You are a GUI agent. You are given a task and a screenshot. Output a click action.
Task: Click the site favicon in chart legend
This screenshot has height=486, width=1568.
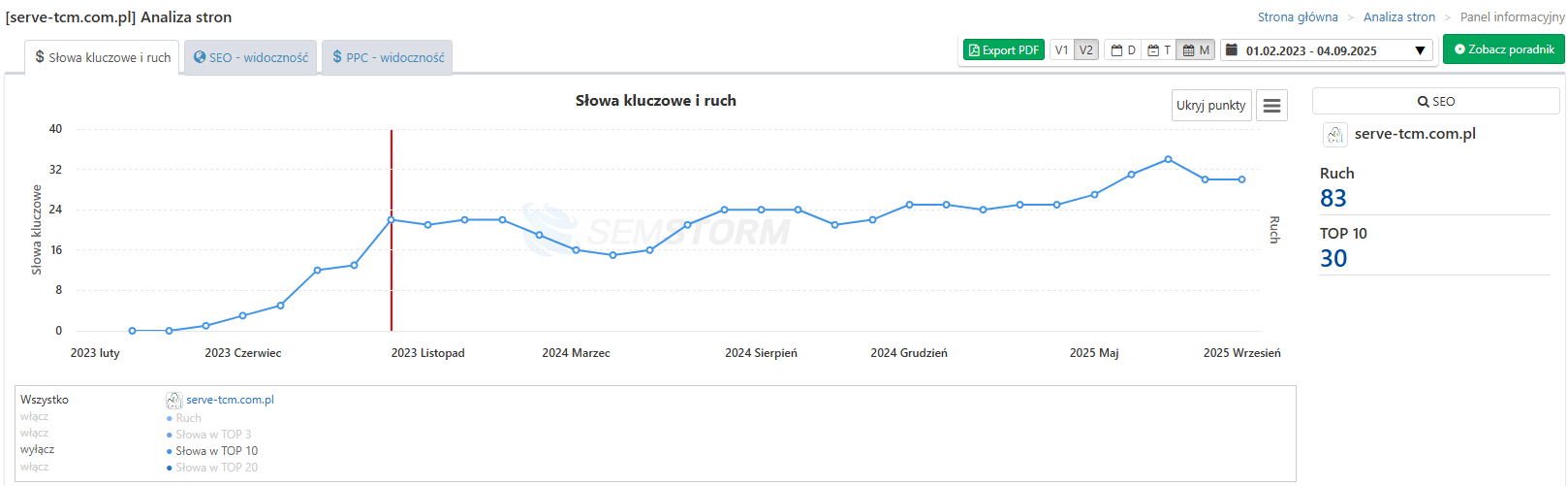(173, 400)
